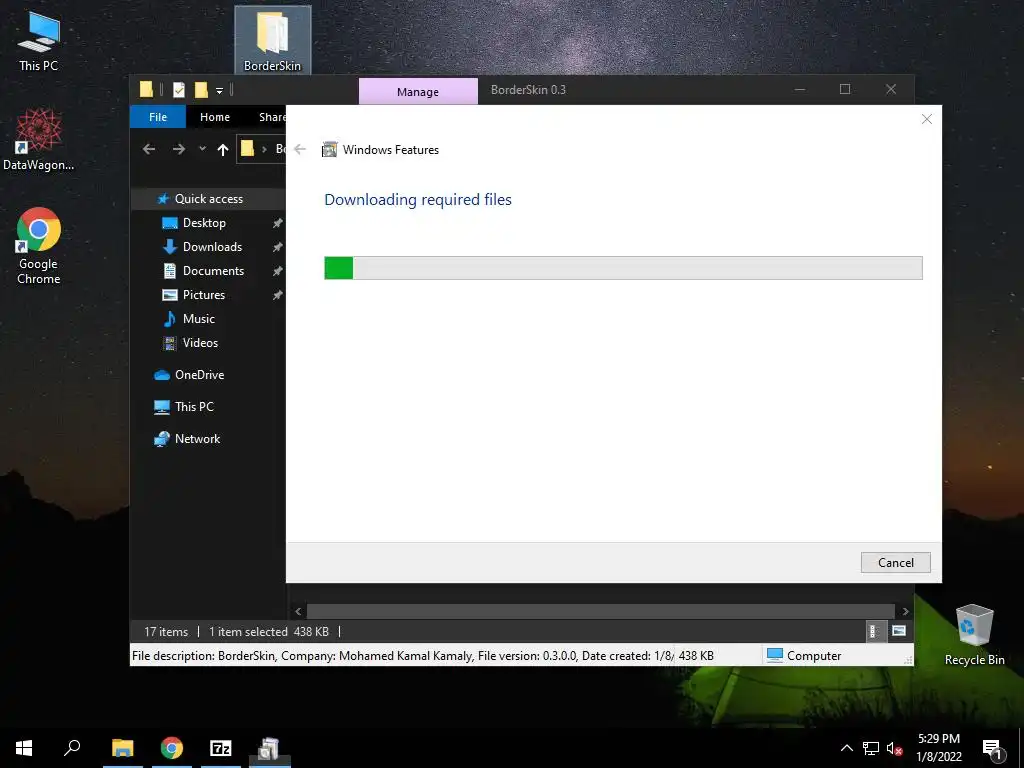Image resolution: width=1024 pixels, height=768 pixels.
Task: Click back arrow in Windows Features
Action: (x=300, y=150)
